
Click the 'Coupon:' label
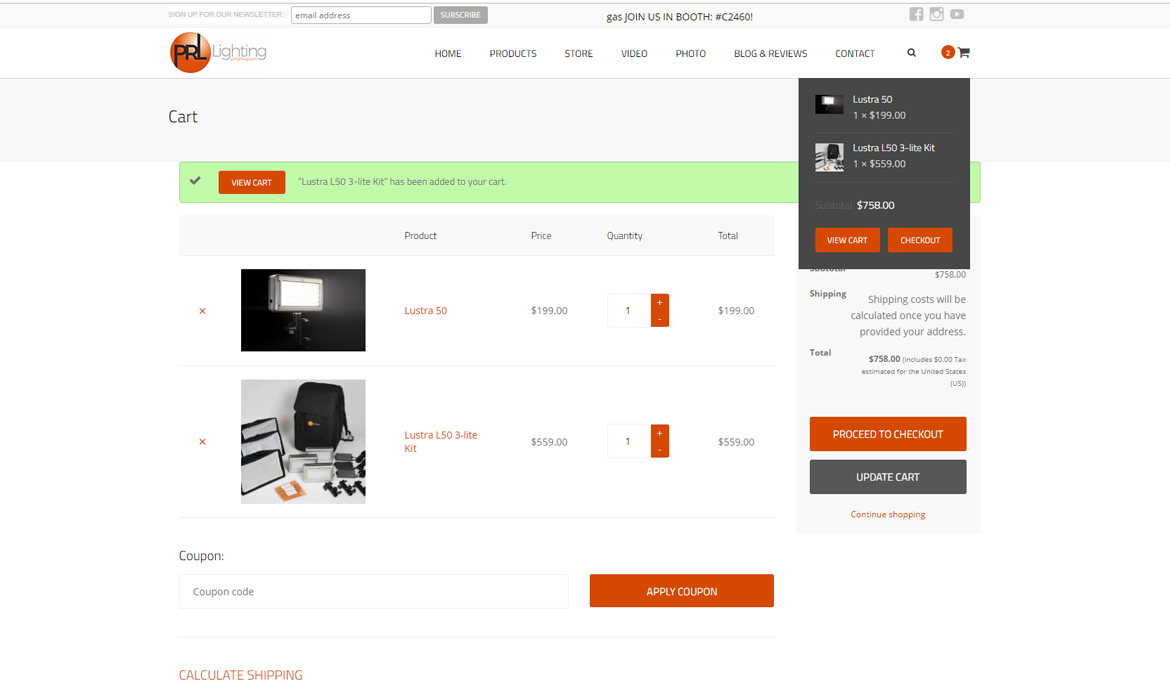click(201, 556)
